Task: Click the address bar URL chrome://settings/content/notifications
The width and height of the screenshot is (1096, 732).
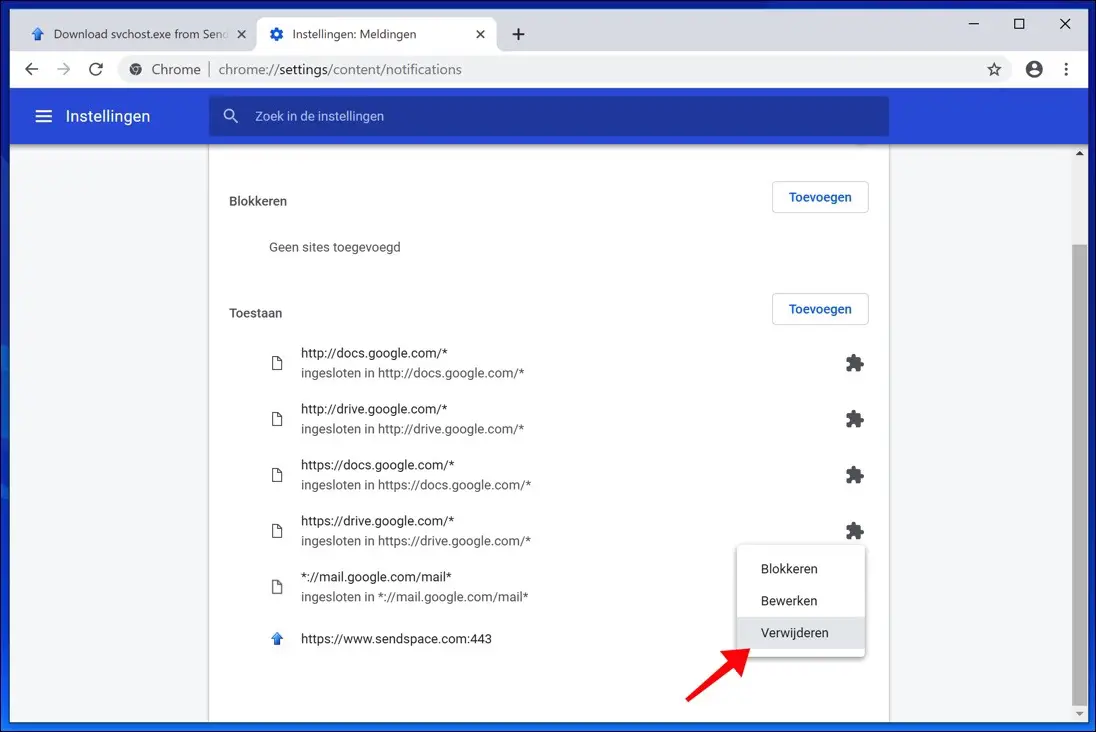Action: coord(340,69)
